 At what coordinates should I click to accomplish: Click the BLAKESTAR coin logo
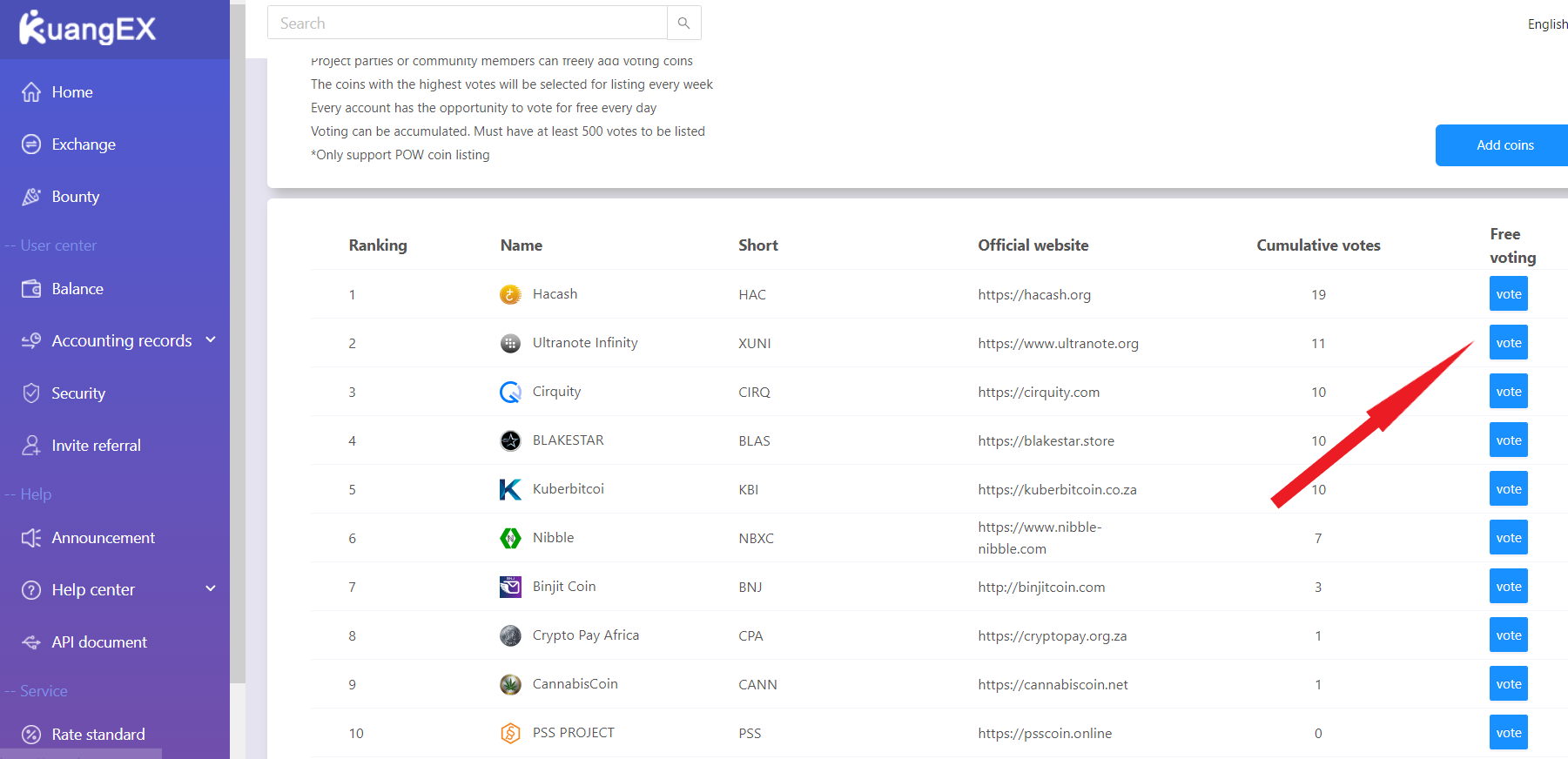click(x=510, y=440)
